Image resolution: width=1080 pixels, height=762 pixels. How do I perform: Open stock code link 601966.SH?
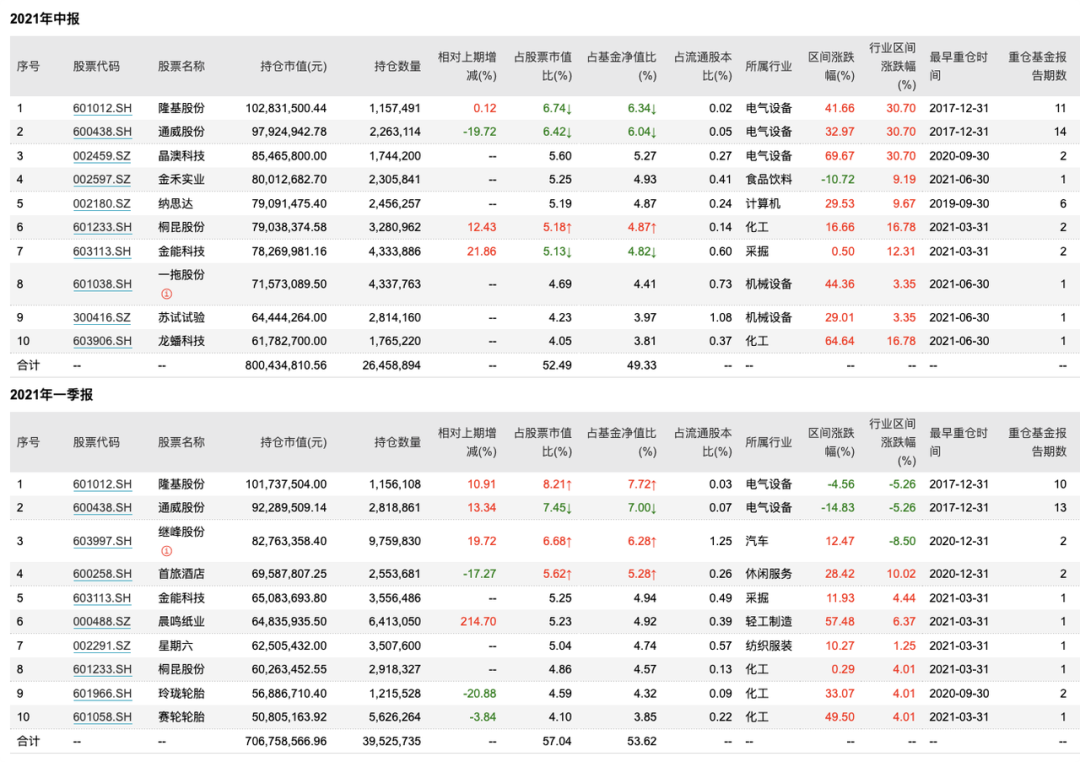coord(102,693)
